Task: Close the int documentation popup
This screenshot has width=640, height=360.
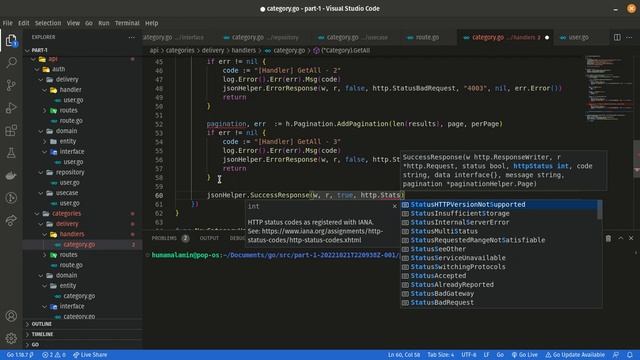Action: [x=394, y=206]
